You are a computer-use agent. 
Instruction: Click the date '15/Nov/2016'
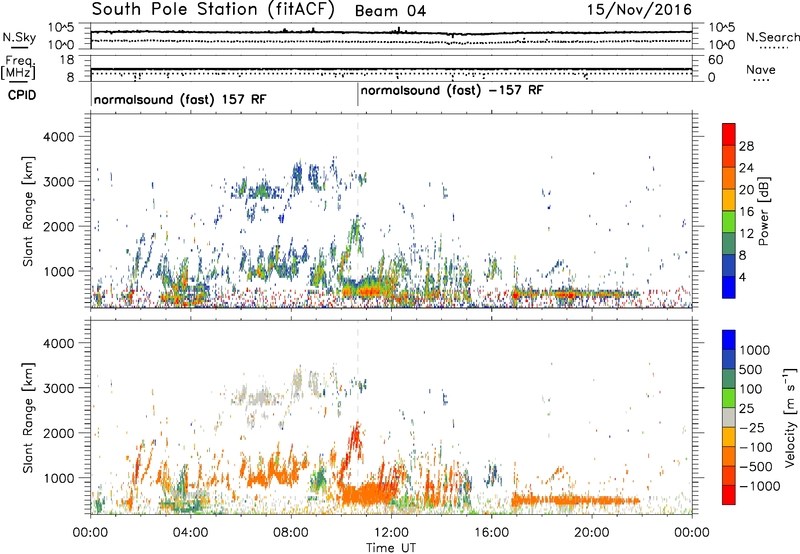(x=639, y=10)
